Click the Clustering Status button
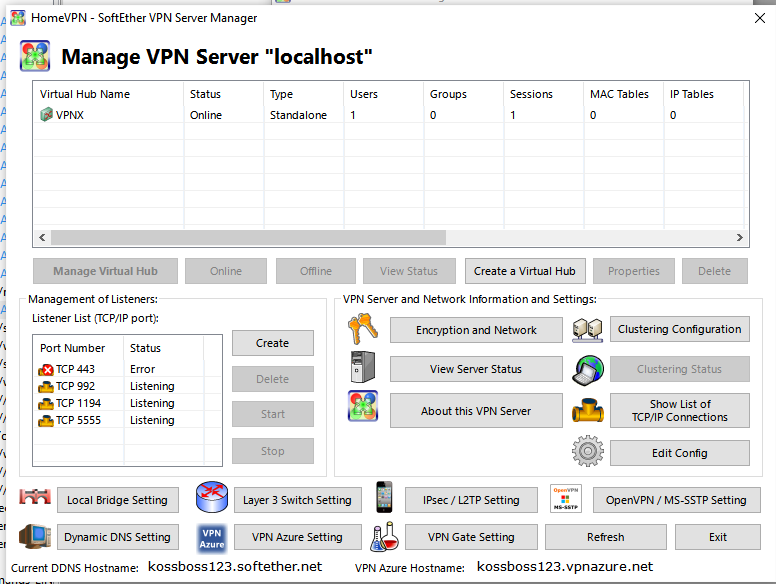This screenshot has width=776, height=584. [x=679, y=369]
